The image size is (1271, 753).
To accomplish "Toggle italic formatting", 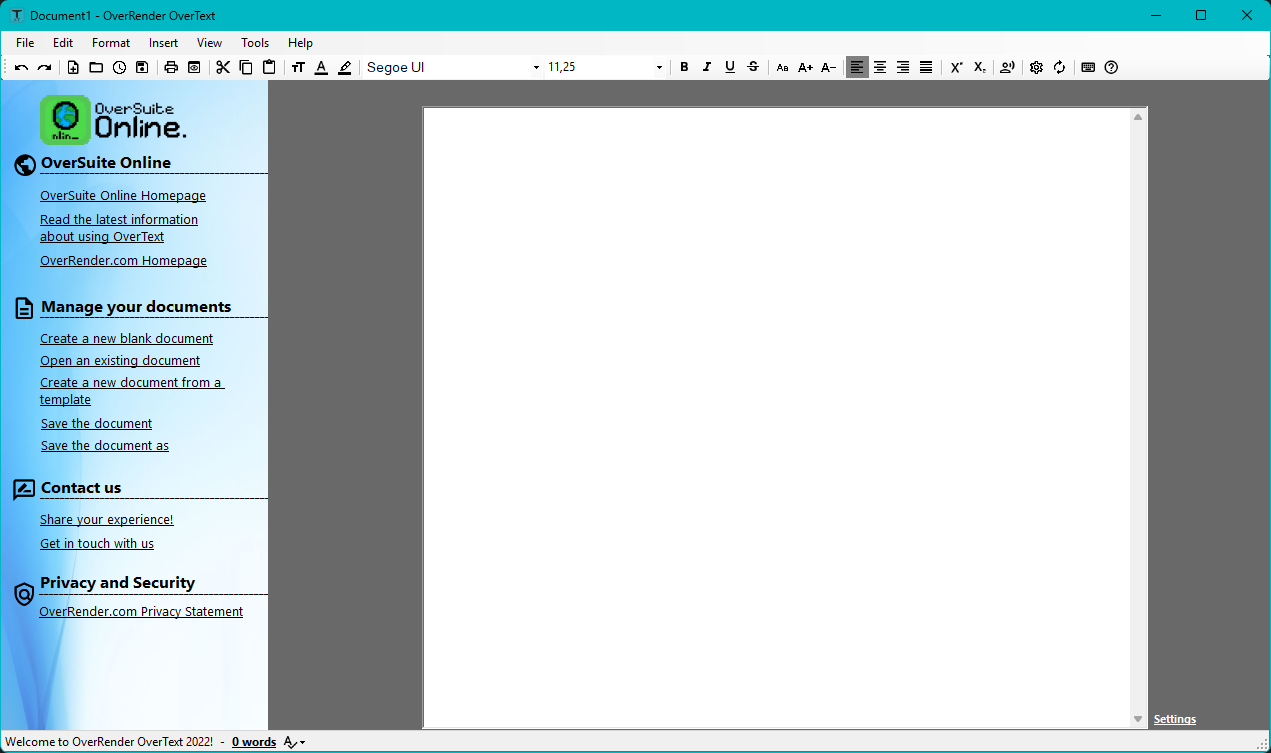I will pyautogui.click(x=707, y=67).
